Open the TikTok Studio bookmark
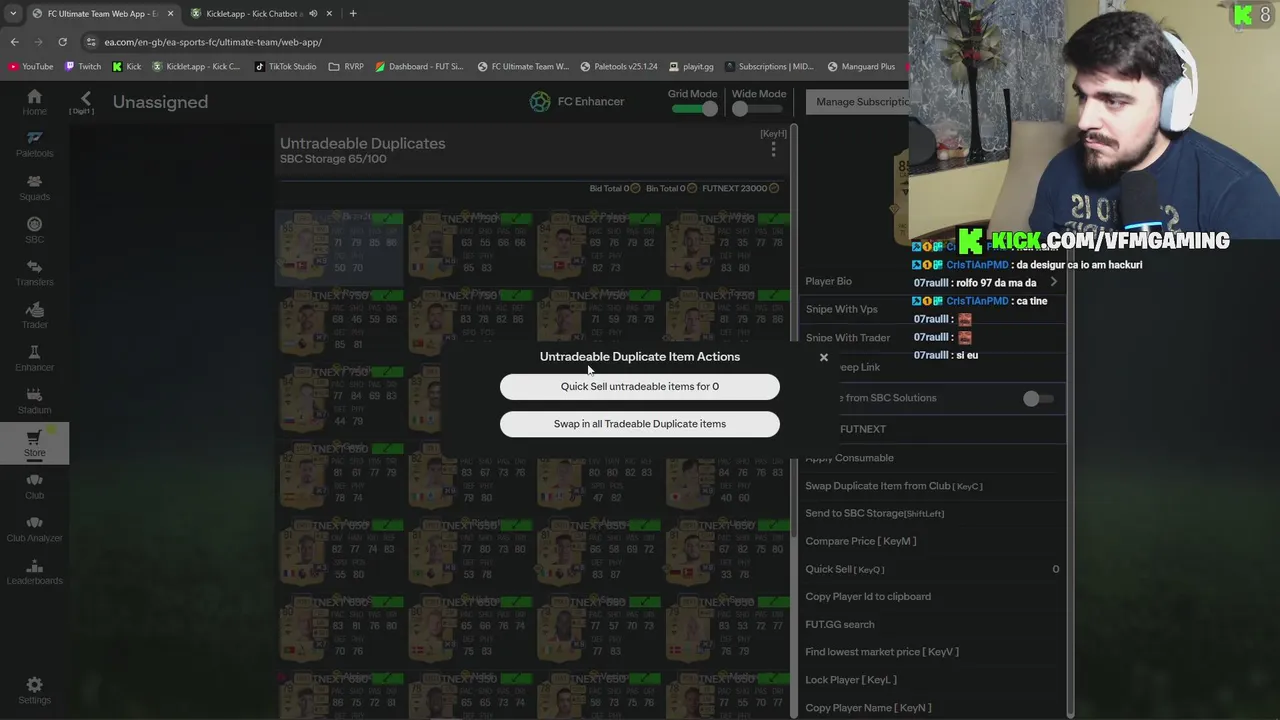1280x720 pixels. pyautogui.click(x=285, y=67)
